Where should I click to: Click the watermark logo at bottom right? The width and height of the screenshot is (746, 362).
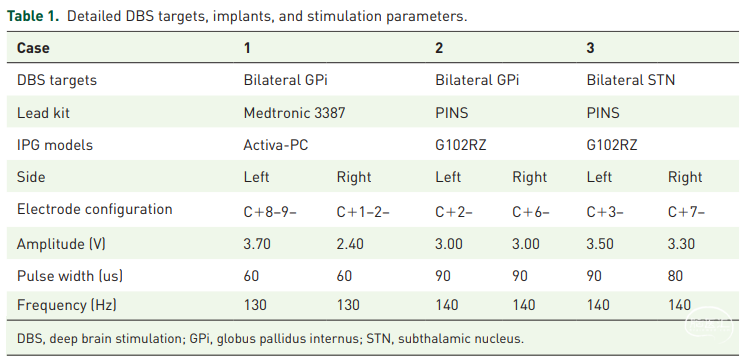pyautogui.click(x=709, y=323)
